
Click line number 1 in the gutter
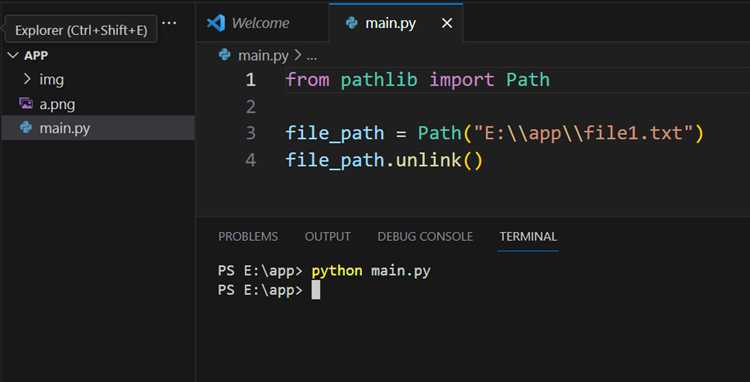click(250, 80)
